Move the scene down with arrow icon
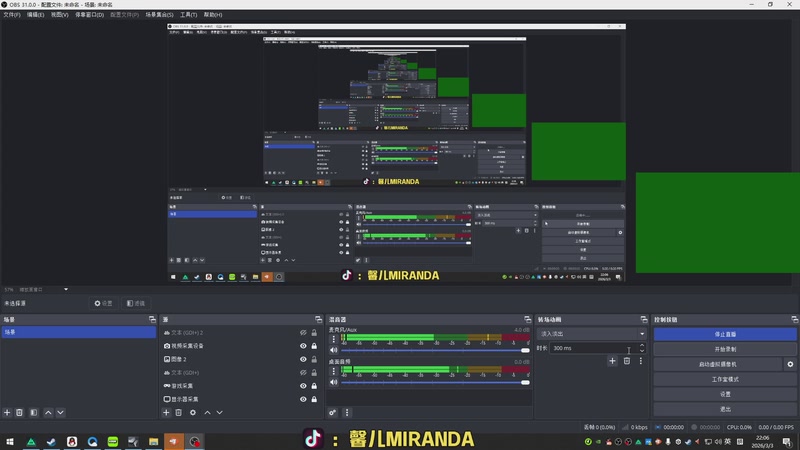Viewport: 800px width, 450px height. point(60,412)
